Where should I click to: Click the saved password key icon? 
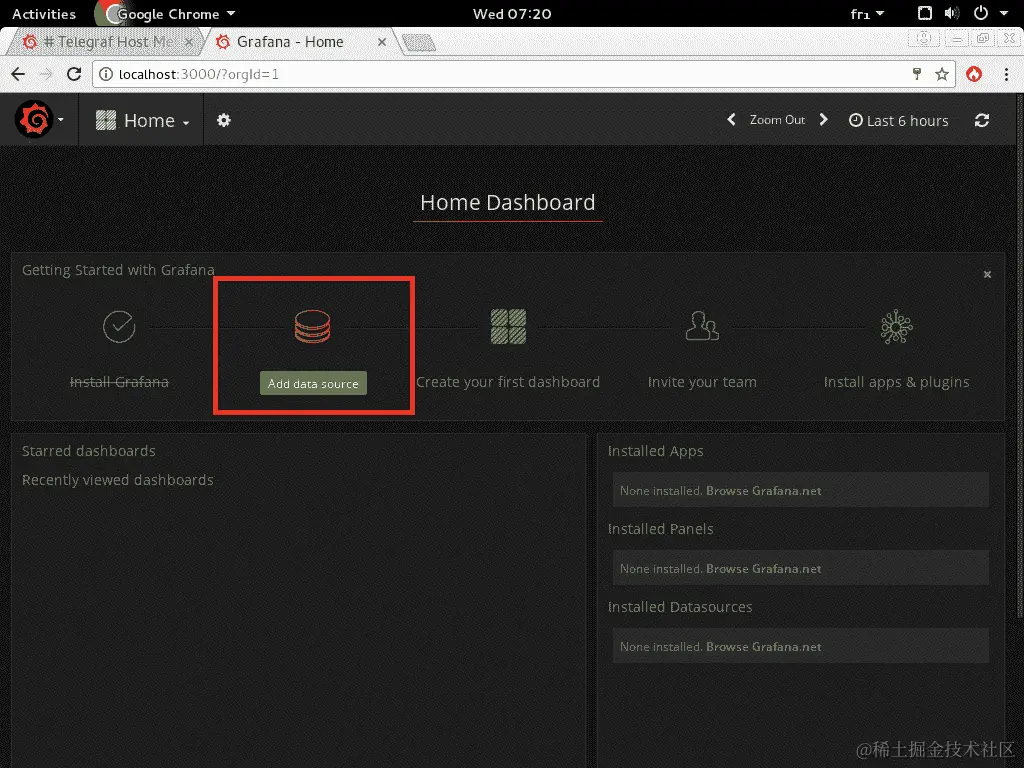[x=917, y=74]
